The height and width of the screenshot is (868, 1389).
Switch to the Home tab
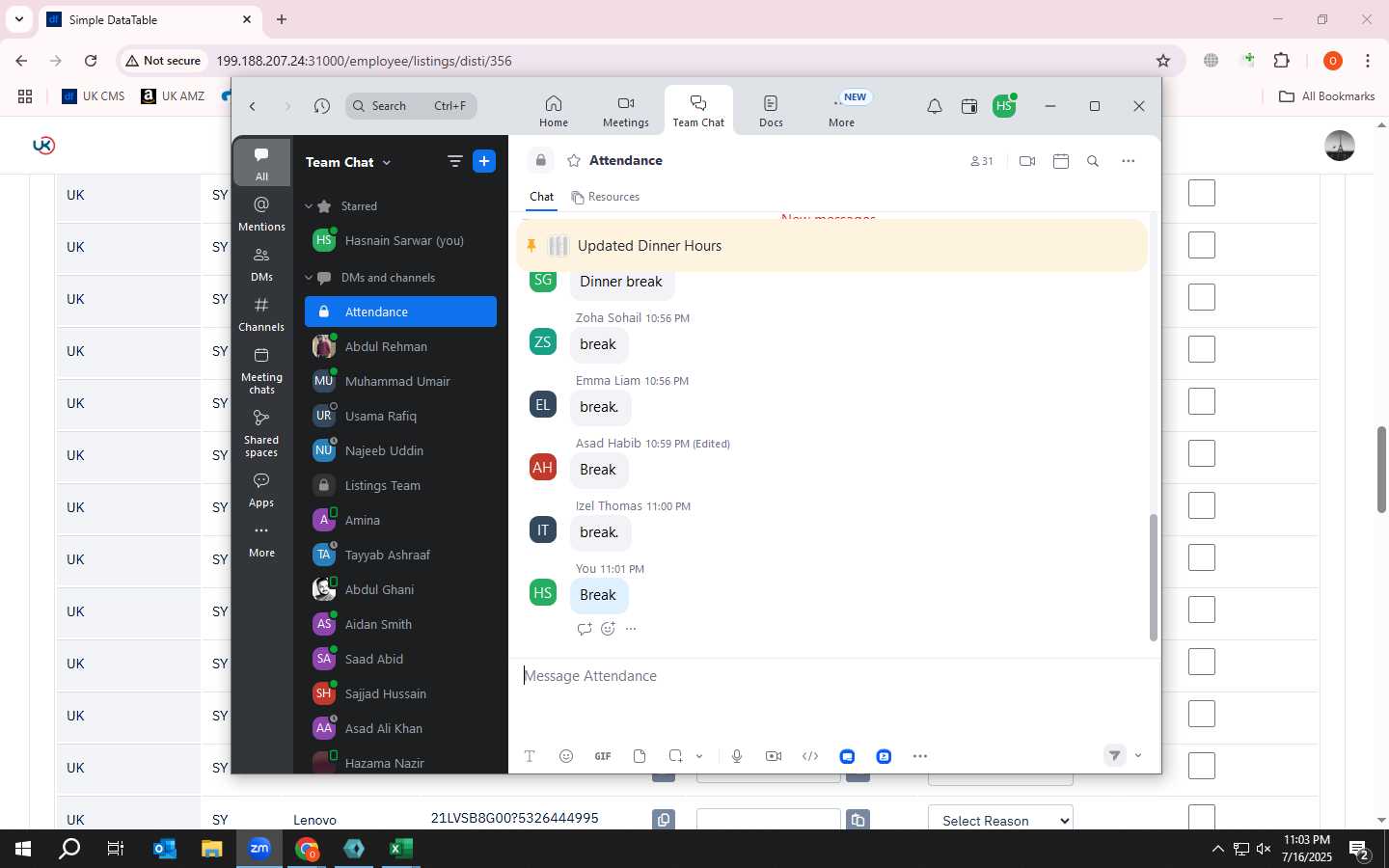coord(554,111)
